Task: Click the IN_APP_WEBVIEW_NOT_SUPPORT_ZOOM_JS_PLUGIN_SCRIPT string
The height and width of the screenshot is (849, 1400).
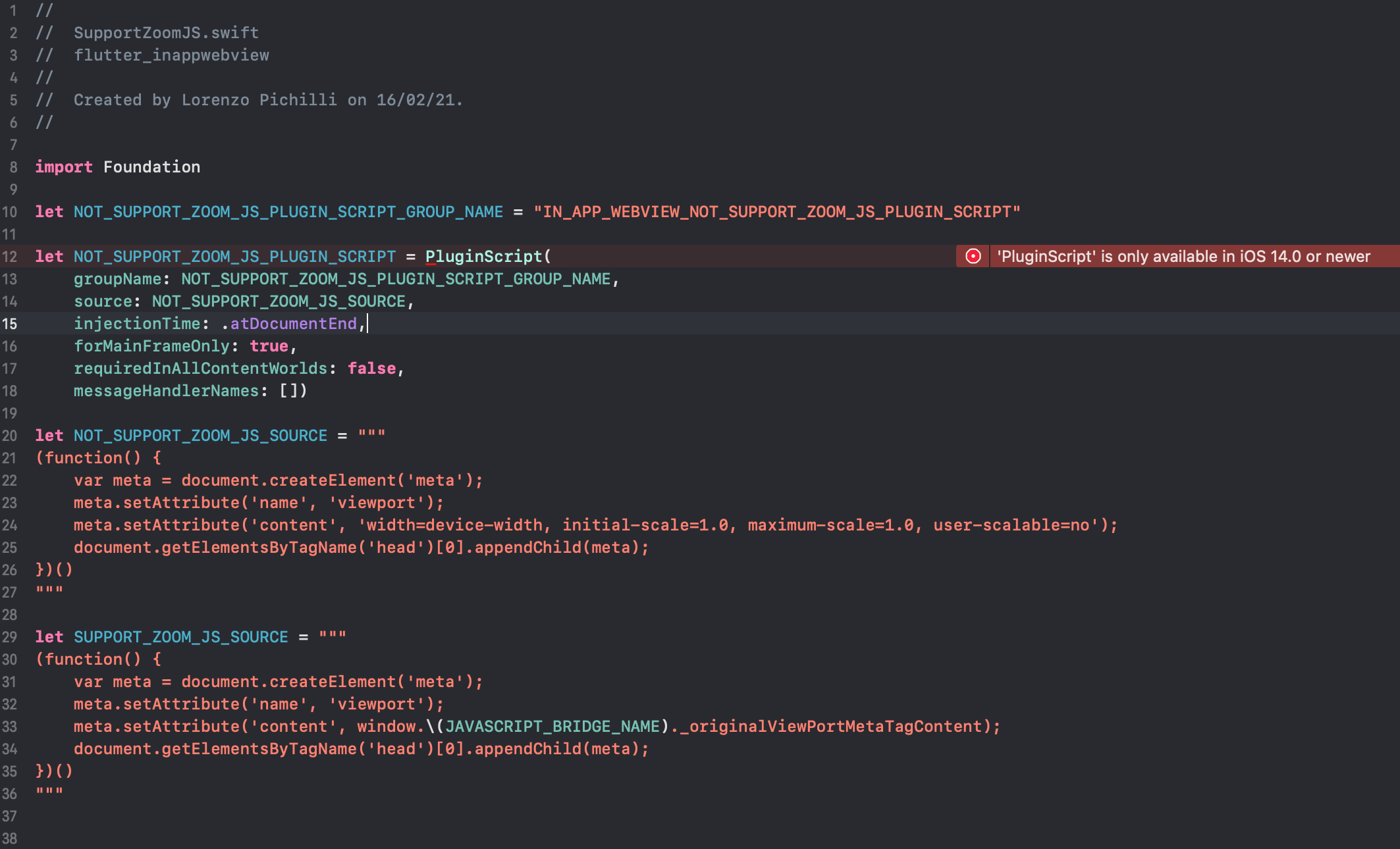Action: (777, 212)
